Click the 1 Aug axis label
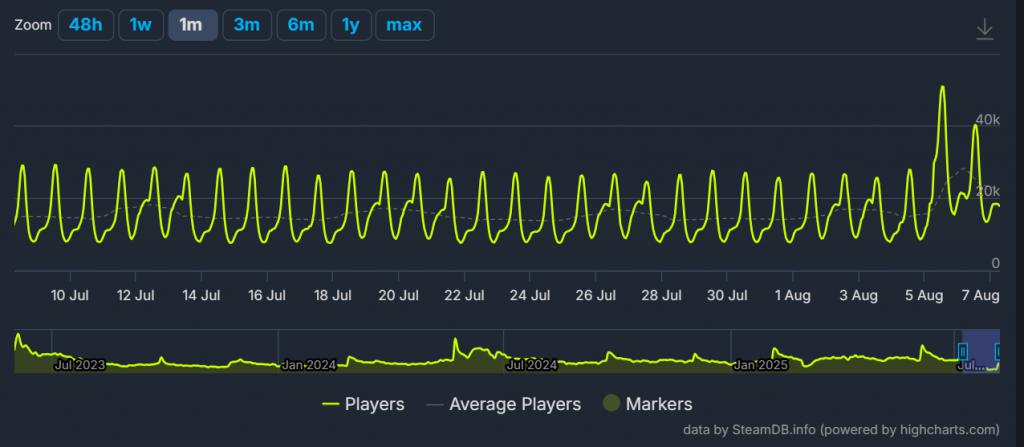The image size is (1024, 447). pyautogui.click(x=793, y=295)
